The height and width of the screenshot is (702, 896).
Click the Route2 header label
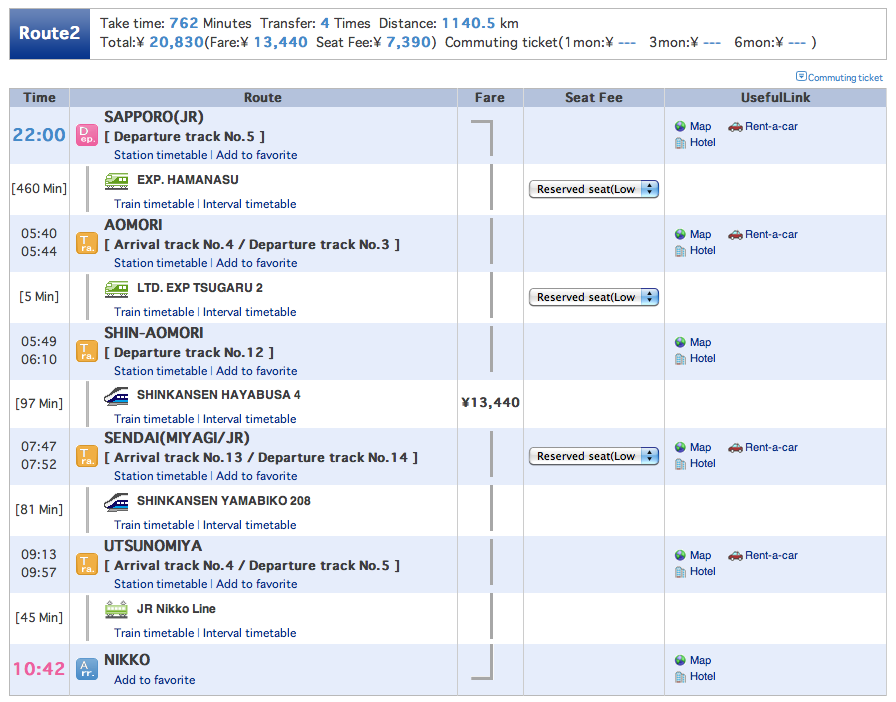(50, 33)
